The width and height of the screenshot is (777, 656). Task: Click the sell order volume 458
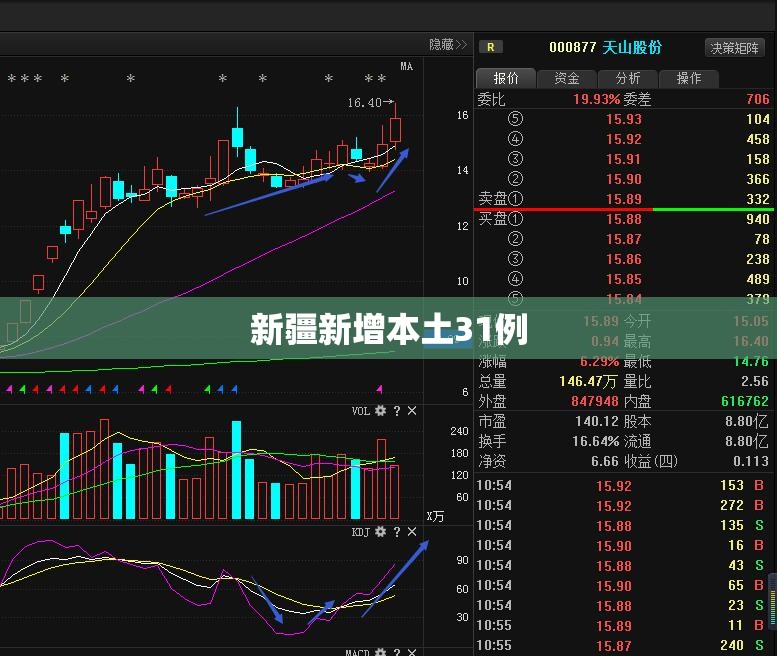[758, 139]
